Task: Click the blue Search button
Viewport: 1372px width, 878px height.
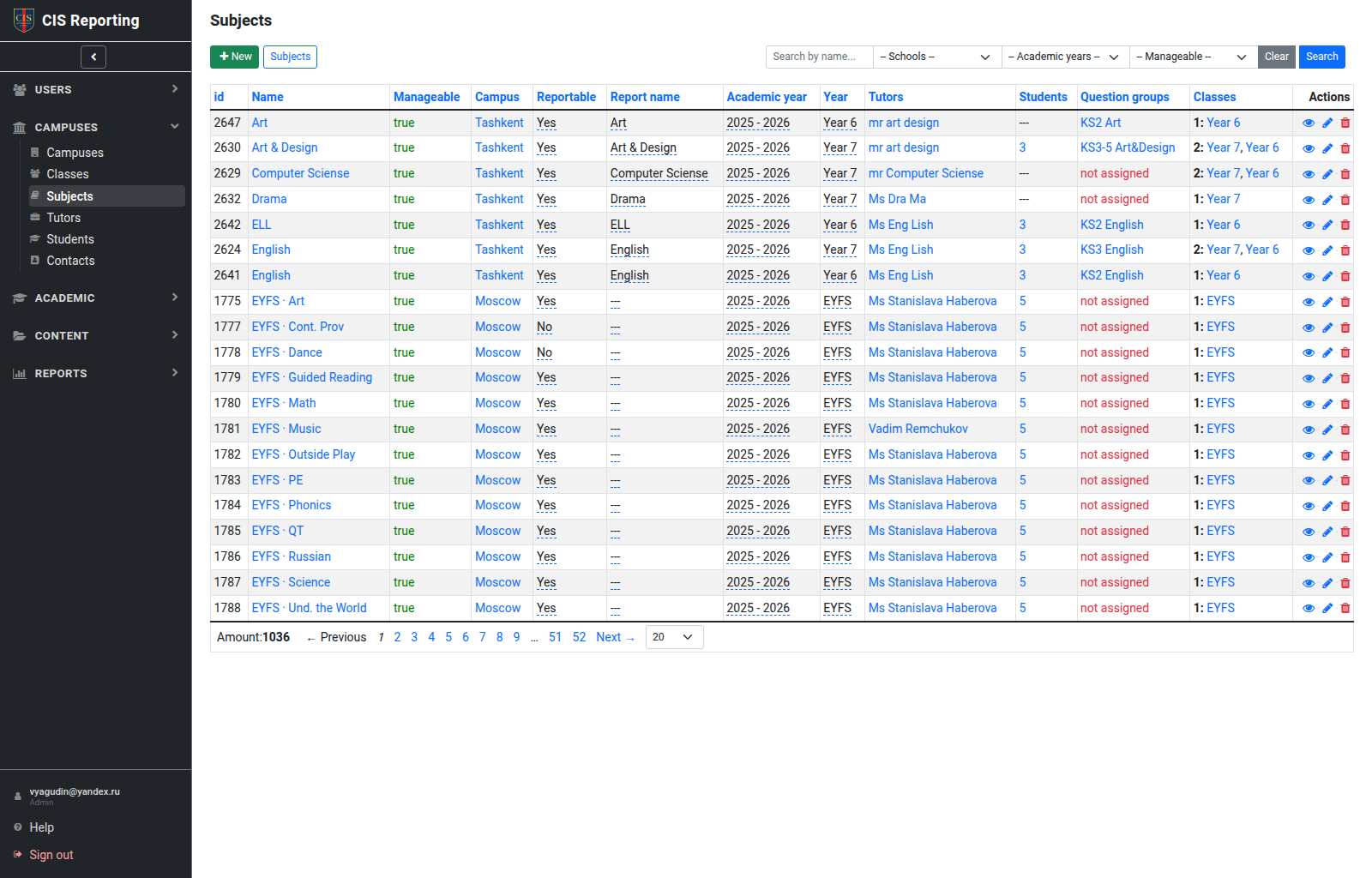Action: click(1321, 57)
